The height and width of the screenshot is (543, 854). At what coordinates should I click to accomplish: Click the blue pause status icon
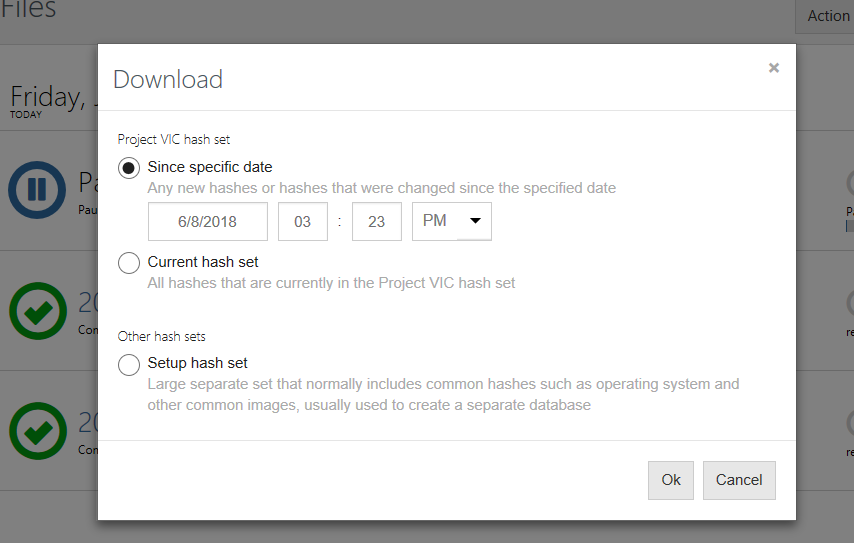click(37, 190)
